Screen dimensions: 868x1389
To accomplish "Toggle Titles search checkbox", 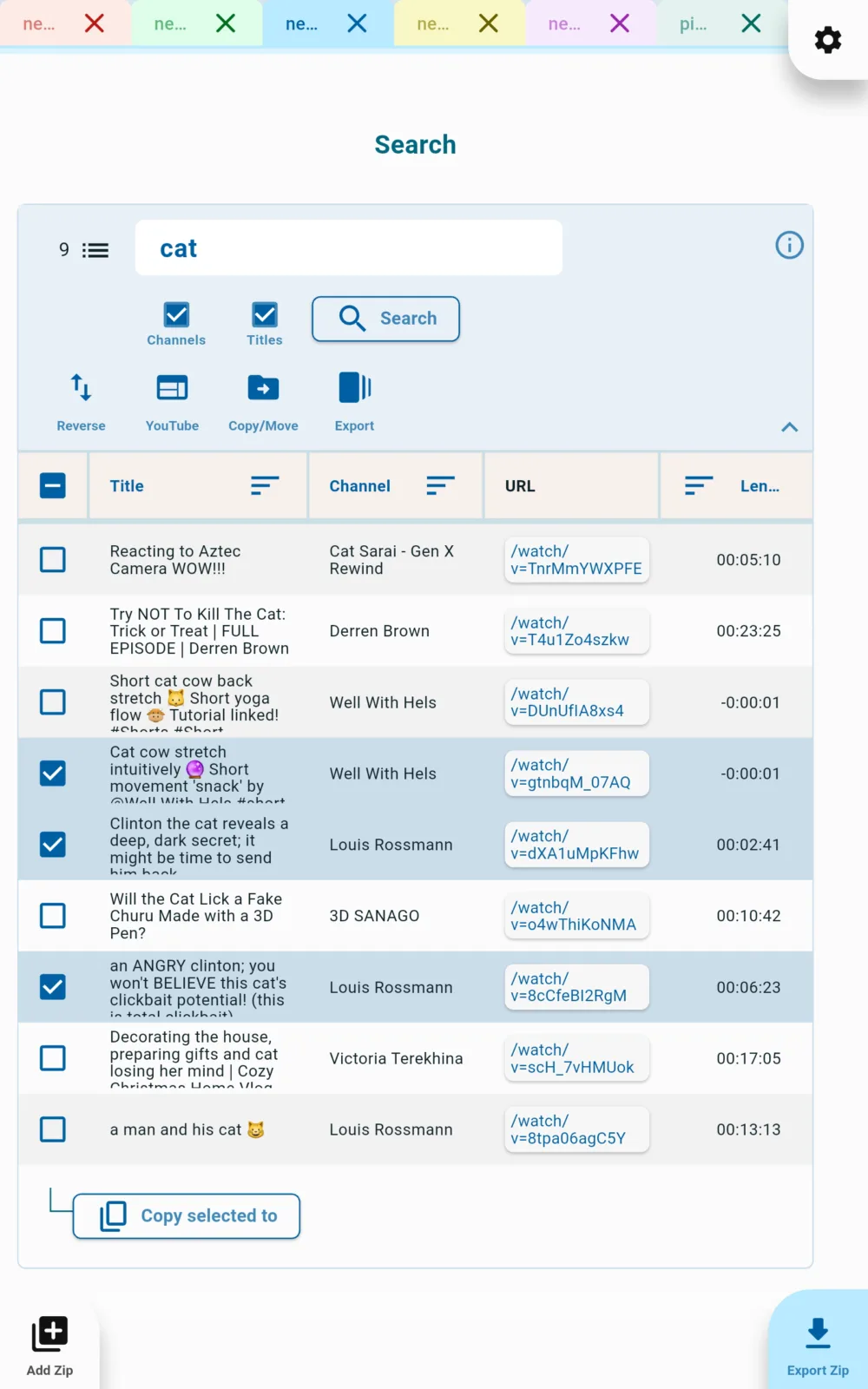I will point(265,314).
